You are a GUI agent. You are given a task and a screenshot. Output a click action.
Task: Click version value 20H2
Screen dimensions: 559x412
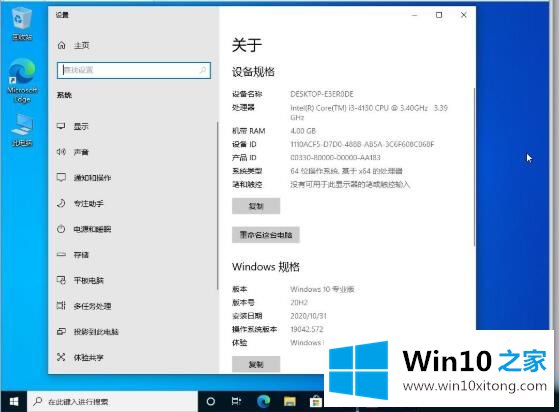tap(299, 303)
